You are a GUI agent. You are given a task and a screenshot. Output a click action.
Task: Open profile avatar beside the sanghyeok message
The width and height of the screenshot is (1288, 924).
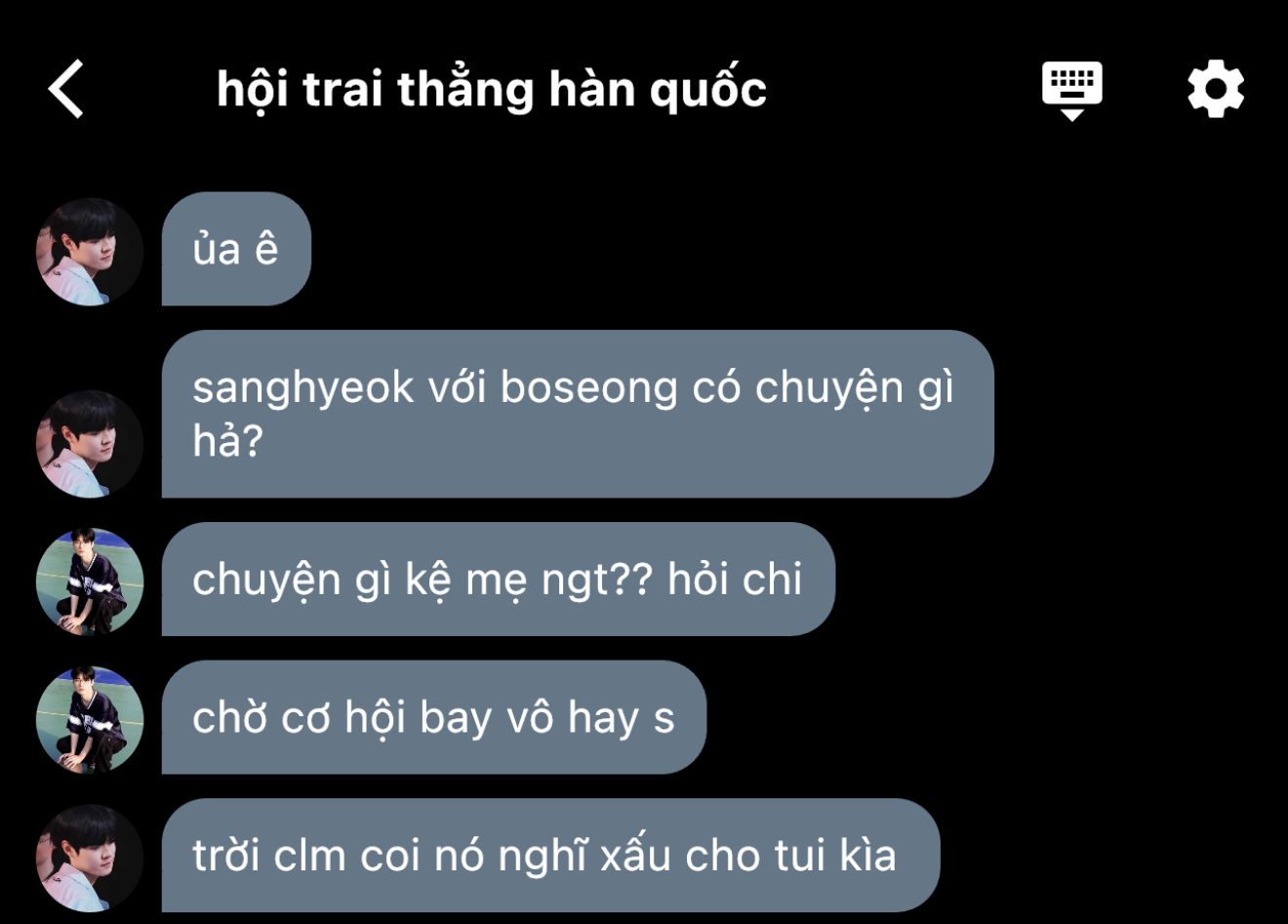90,444
